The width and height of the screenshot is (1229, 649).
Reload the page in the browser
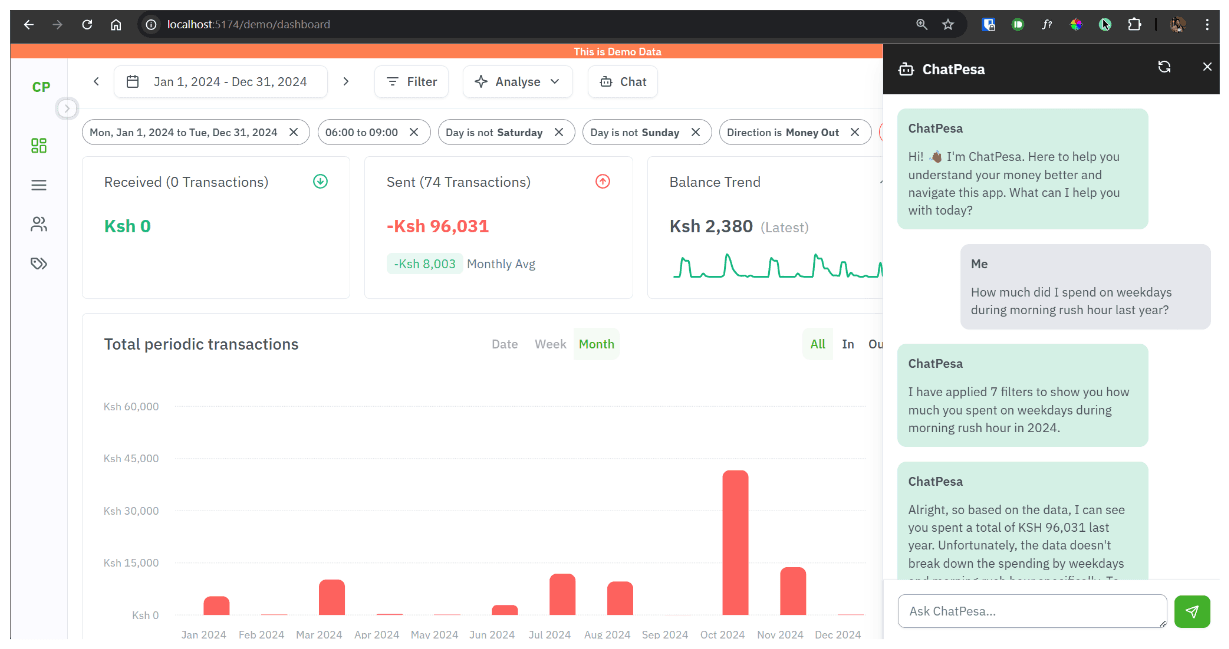coord(87,24)
